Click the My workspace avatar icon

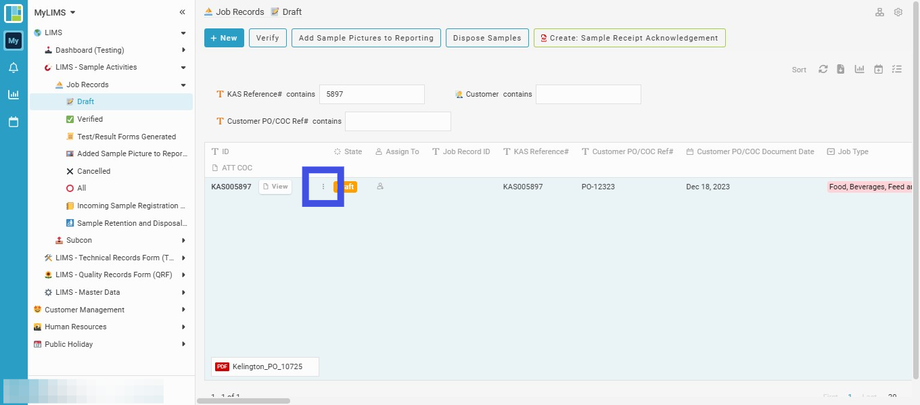click(x=13, y=40)
